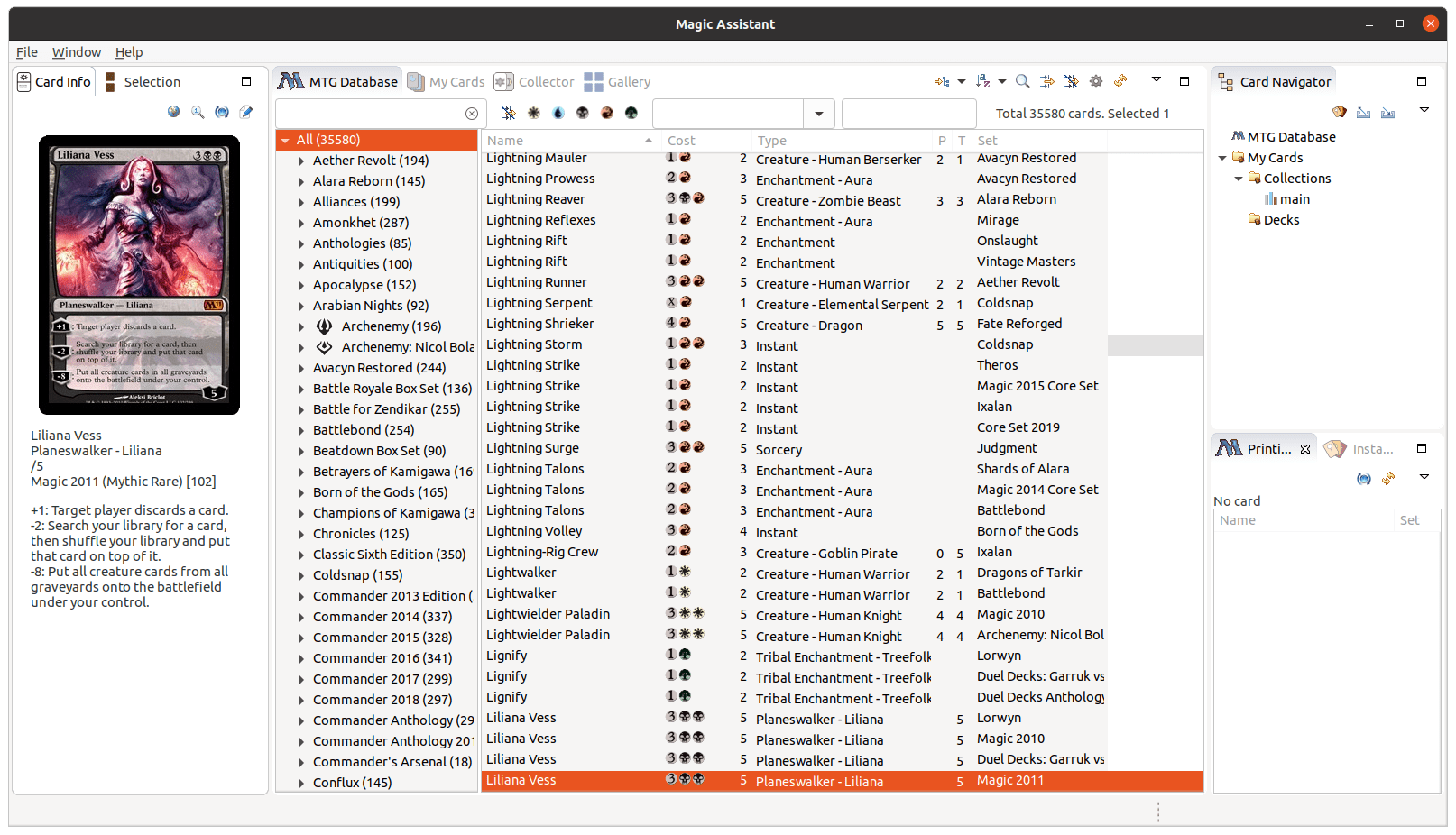This screenshot has height=835, width=1456.
Task: Collapse the My Cards node in navigator
Action: coord(1222,158)
